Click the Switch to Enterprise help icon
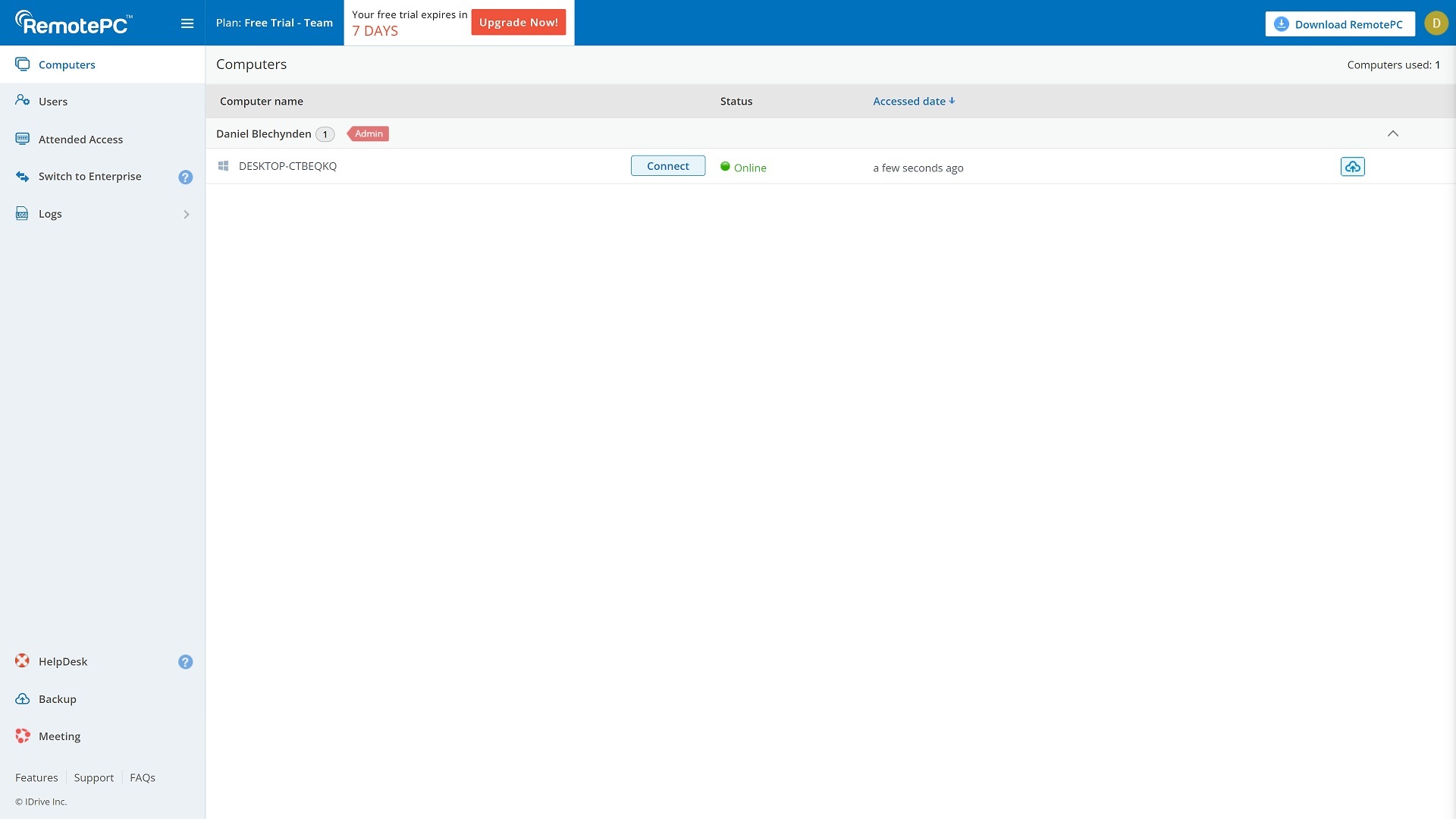1456x819 pixels. 186,177
